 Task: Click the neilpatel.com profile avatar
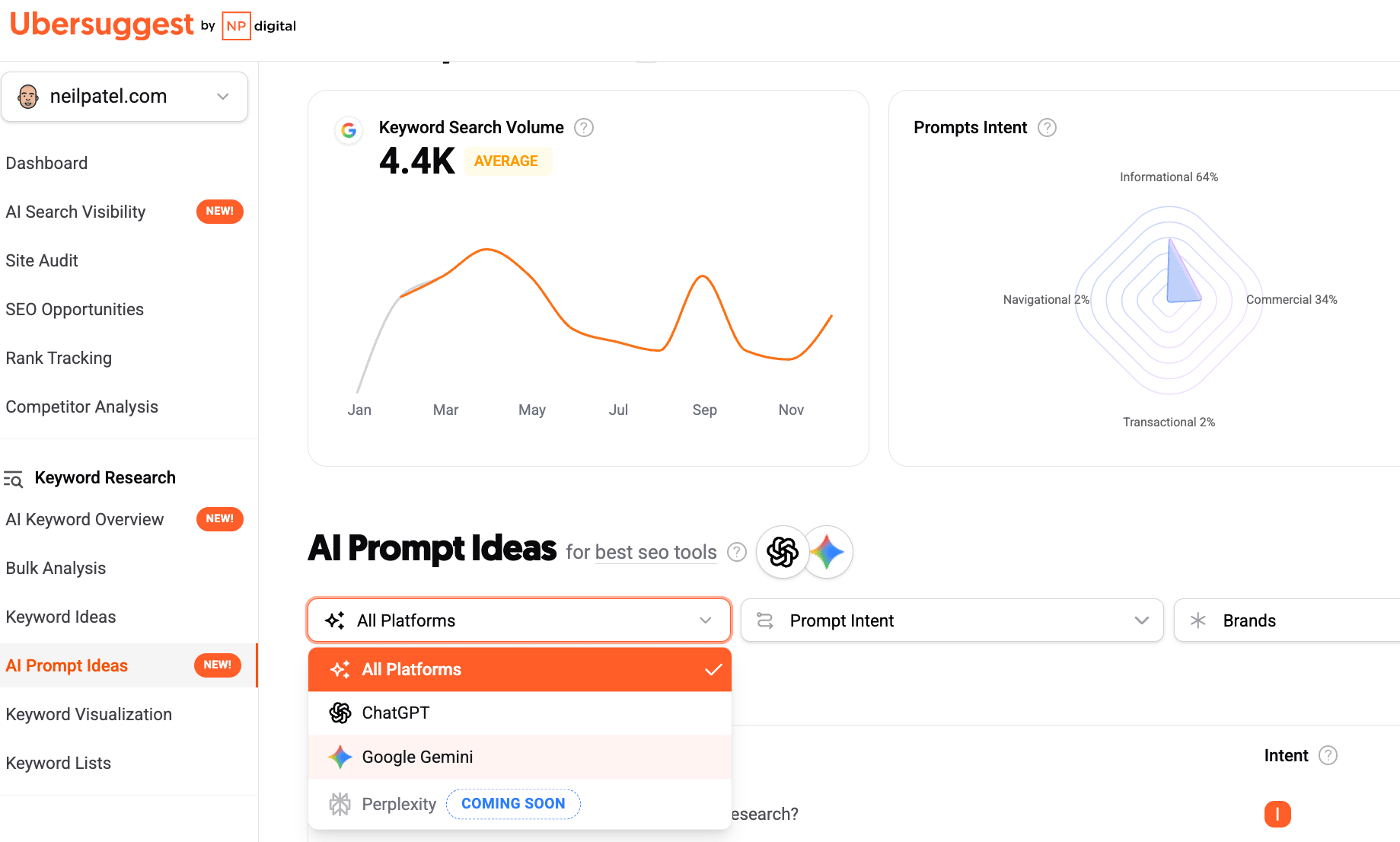[27, 97]
